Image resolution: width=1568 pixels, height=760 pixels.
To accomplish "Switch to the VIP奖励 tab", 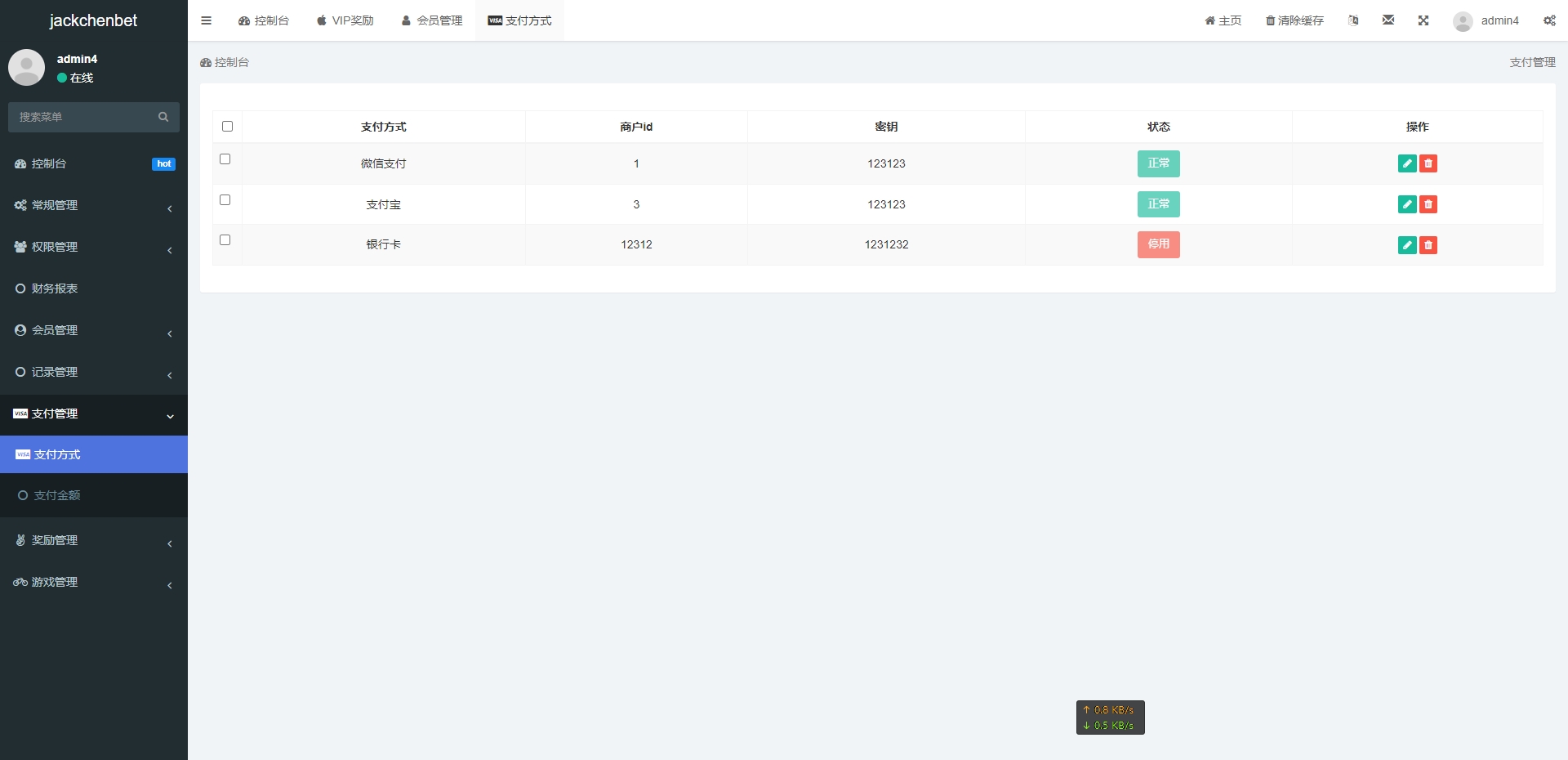I will (x=345, y=20).
